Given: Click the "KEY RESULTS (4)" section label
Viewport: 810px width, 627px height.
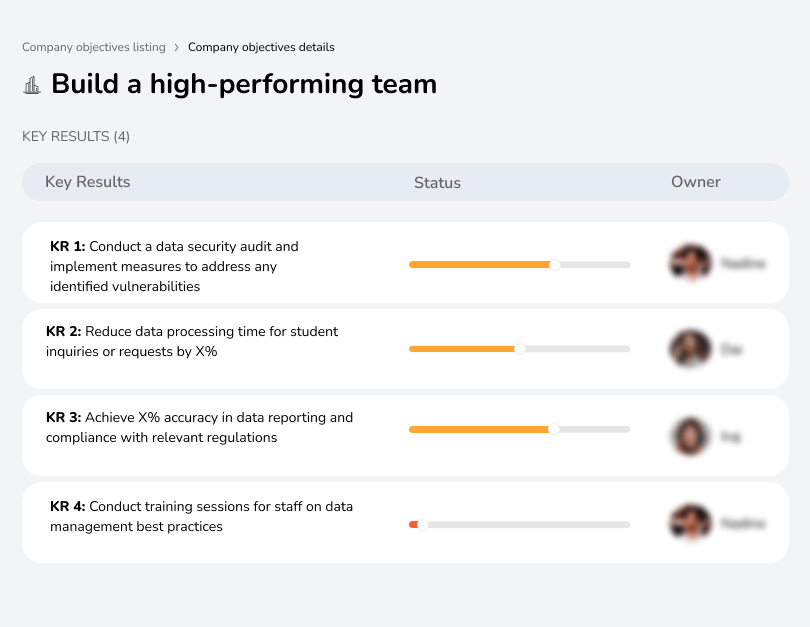Looking at the screenshot, I should pos(75,137).
